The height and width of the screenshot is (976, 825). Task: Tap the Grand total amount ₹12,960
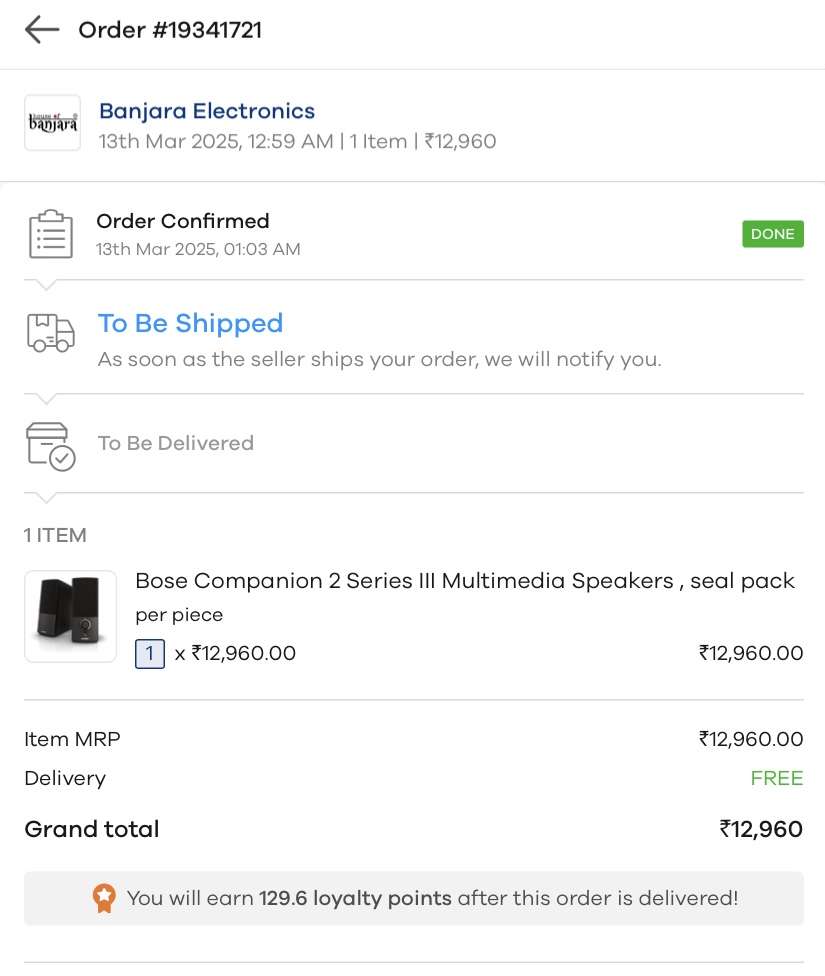pos(760,829)
